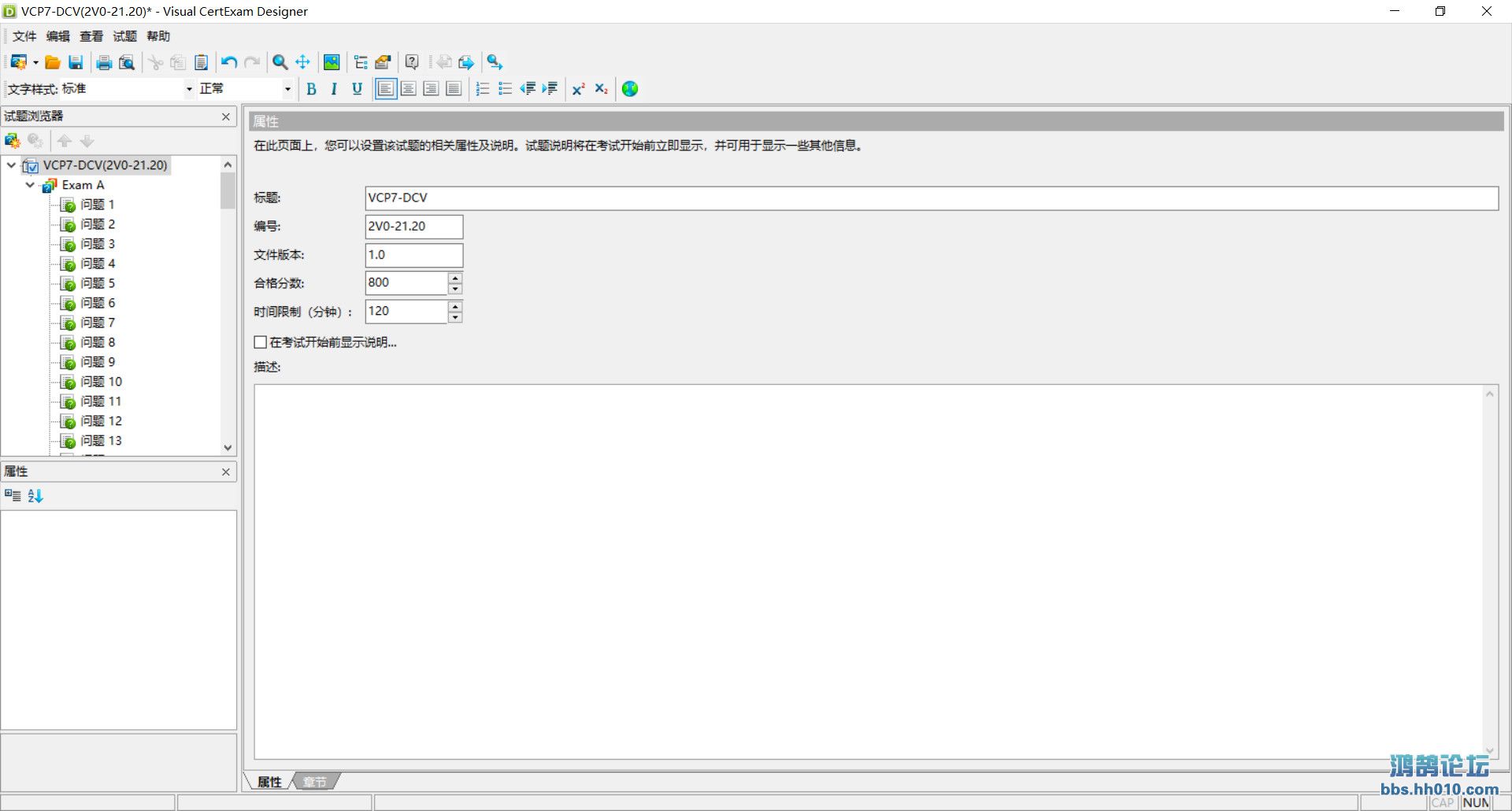The height and width of the screenshot is (811, 1512).
Task: Increase the text indent
Action: click(x=550, y=89)
